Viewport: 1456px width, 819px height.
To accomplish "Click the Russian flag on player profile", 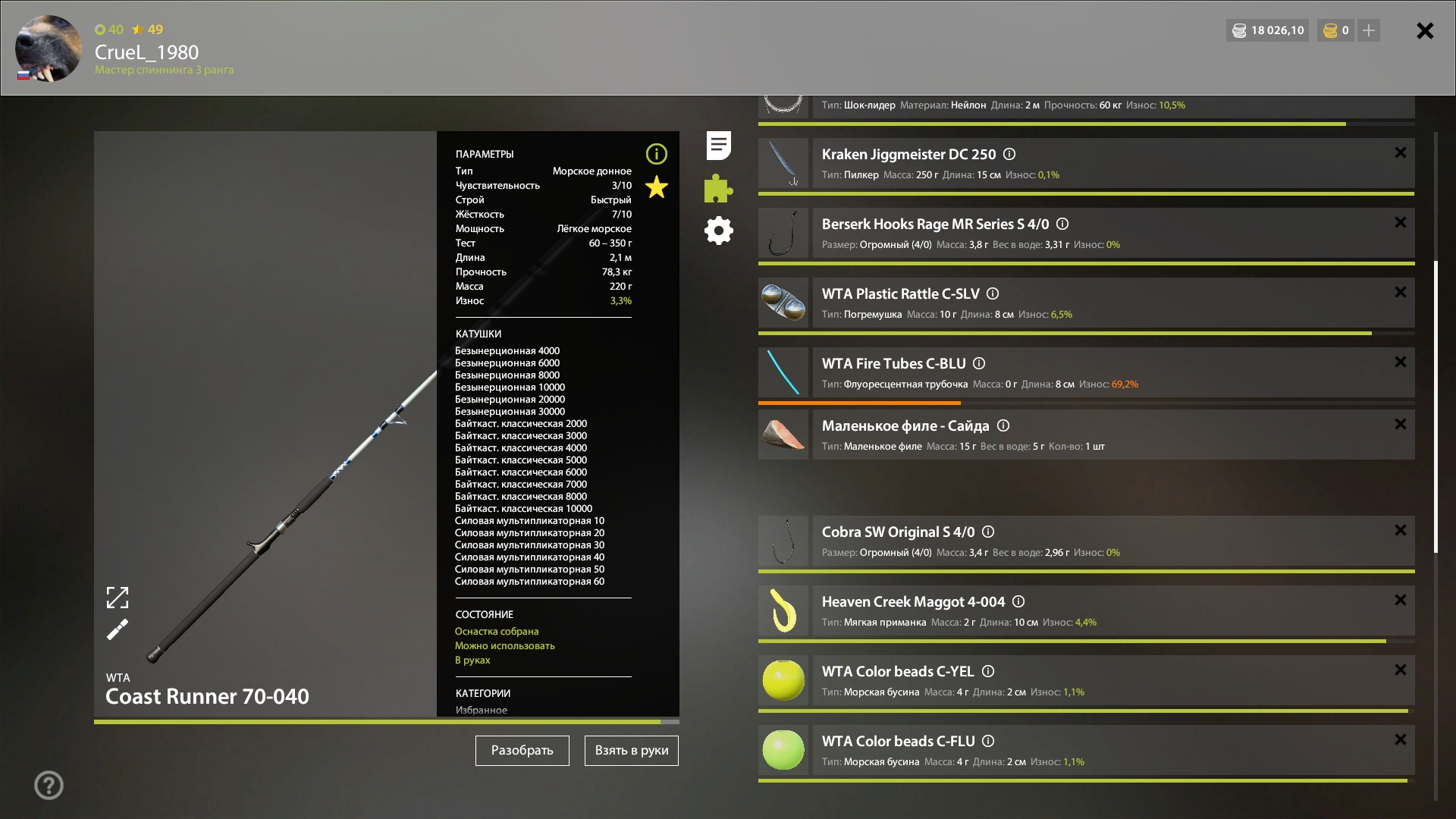I will point(24,74).
